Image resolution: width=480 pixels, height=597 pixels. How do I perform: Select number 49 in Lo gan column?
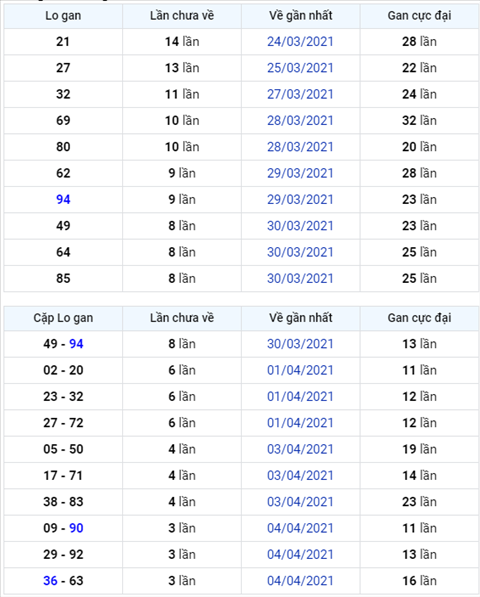click(x=63, y=225)
